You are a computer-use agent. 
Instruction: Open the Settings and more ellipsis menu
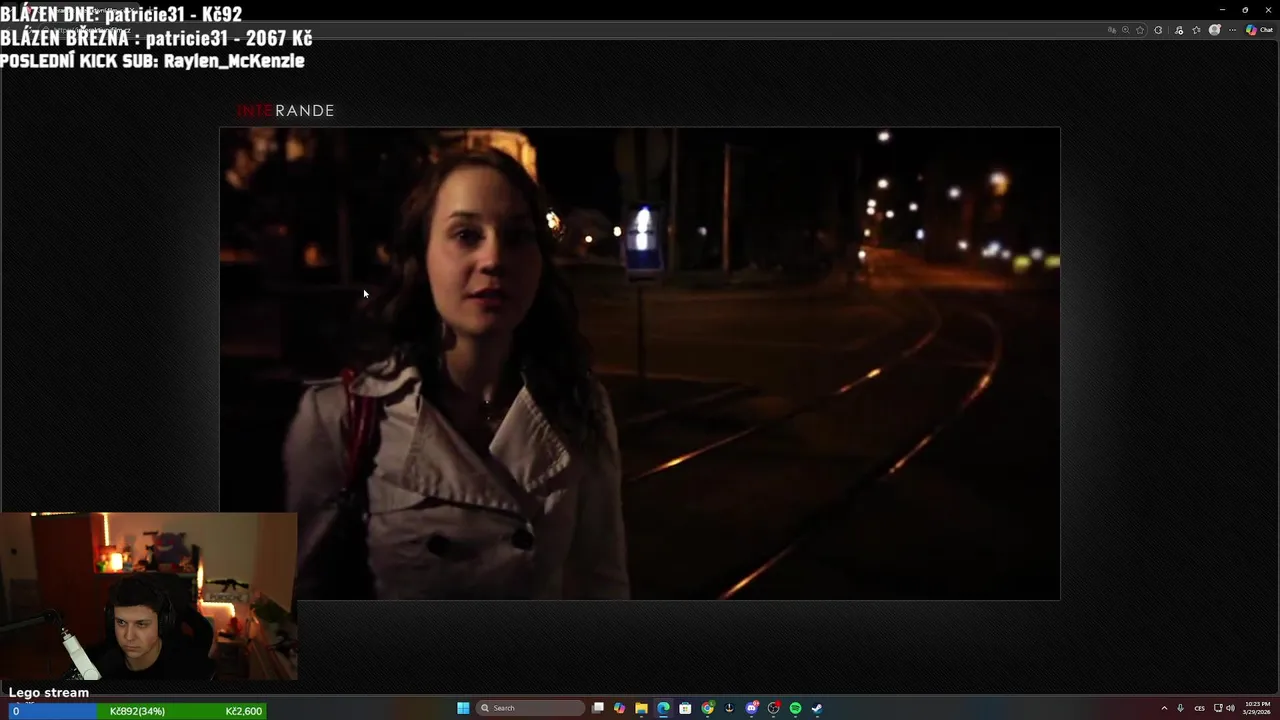1232,30
